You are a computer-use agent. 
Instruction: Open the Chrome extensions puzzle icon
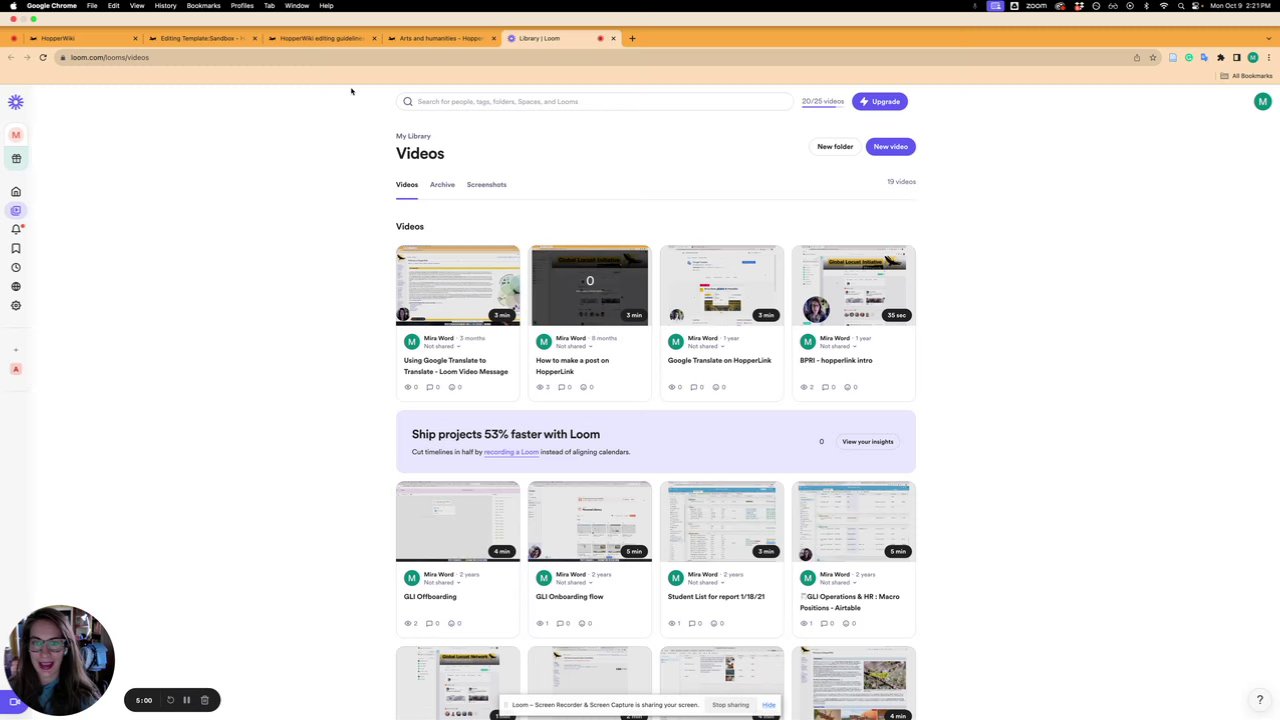(x=1220, y=57)
